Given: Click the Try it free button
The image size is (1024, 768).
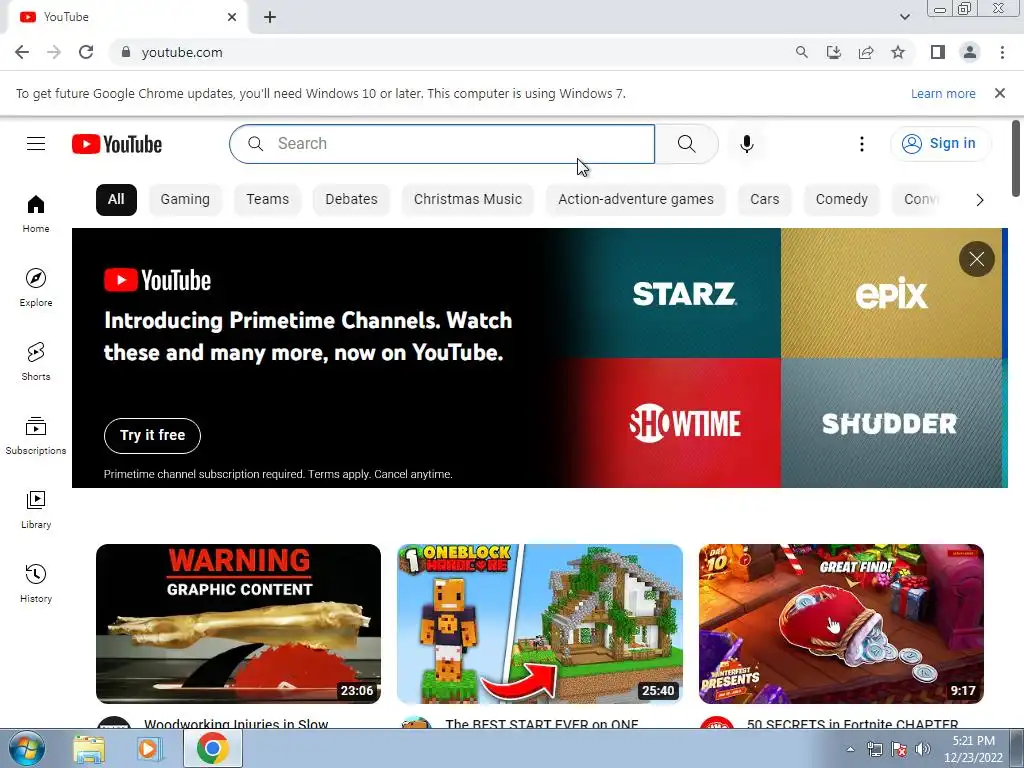Looking at the screenshot, I should (x=152, y=436).
